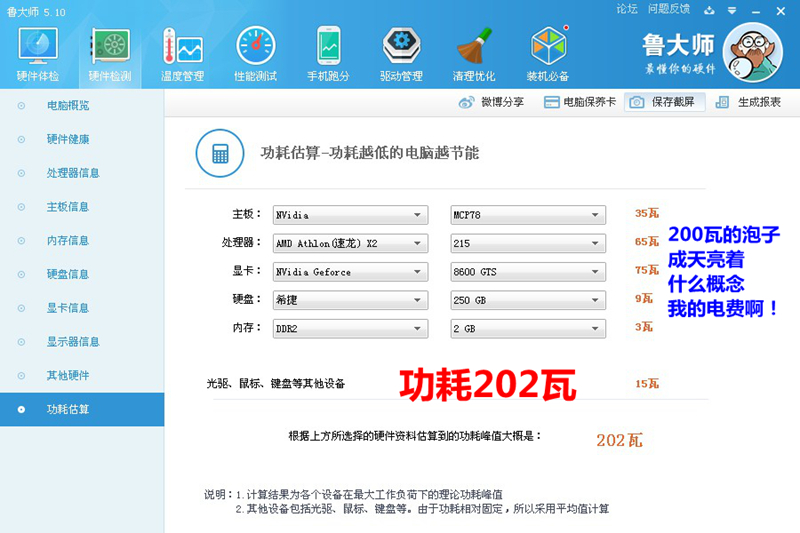Click the 65瓦 processor power value
800x533 pixels.
(647, 242)
